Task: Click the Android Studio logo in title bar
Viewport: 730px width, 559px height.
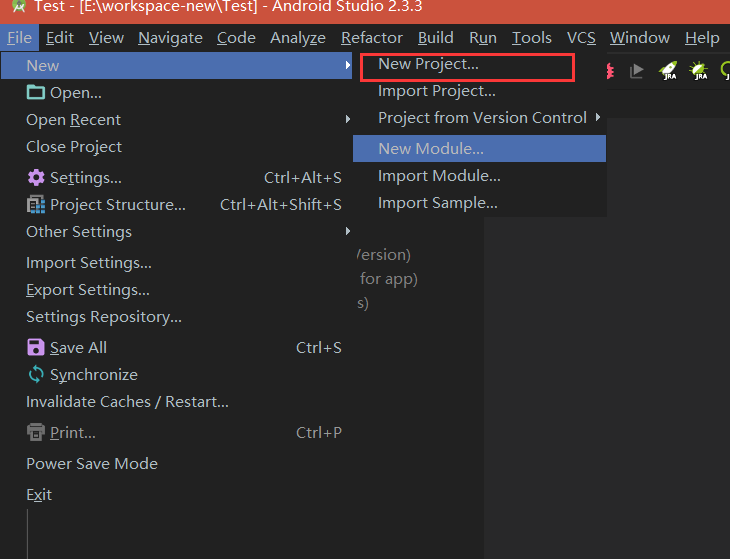Action: [x=19, y=7]
